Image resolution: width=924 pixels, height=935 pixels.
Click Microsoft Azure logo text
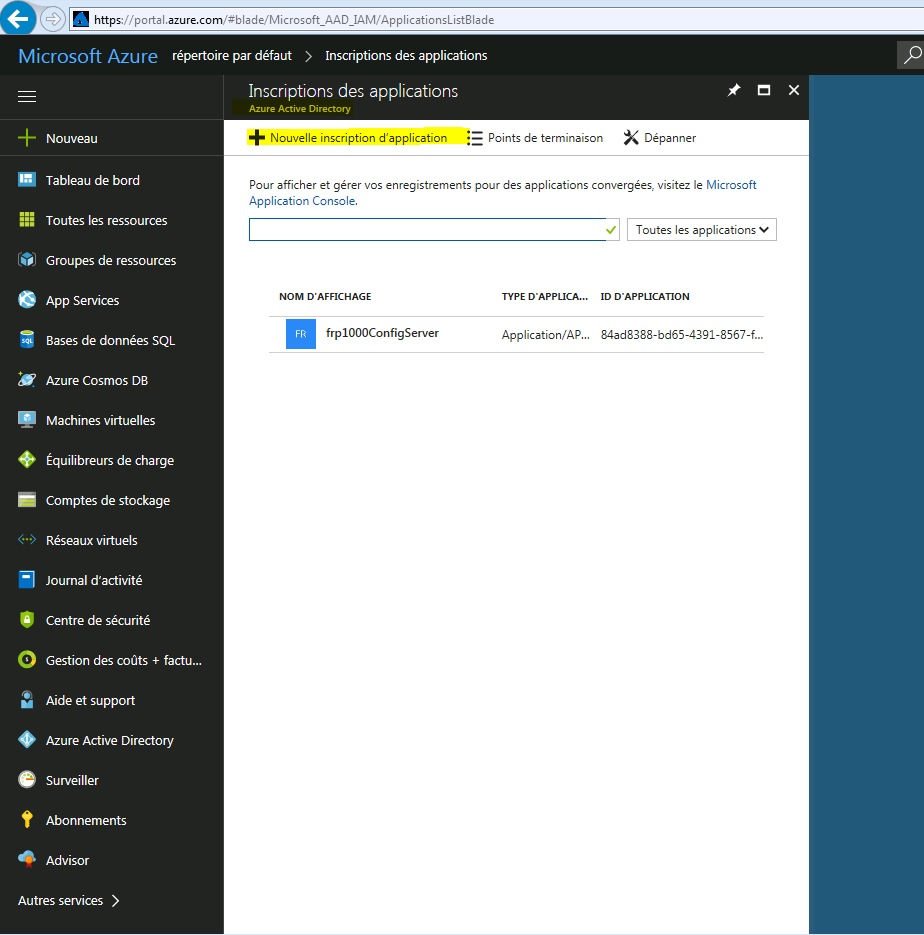[88, 56]
